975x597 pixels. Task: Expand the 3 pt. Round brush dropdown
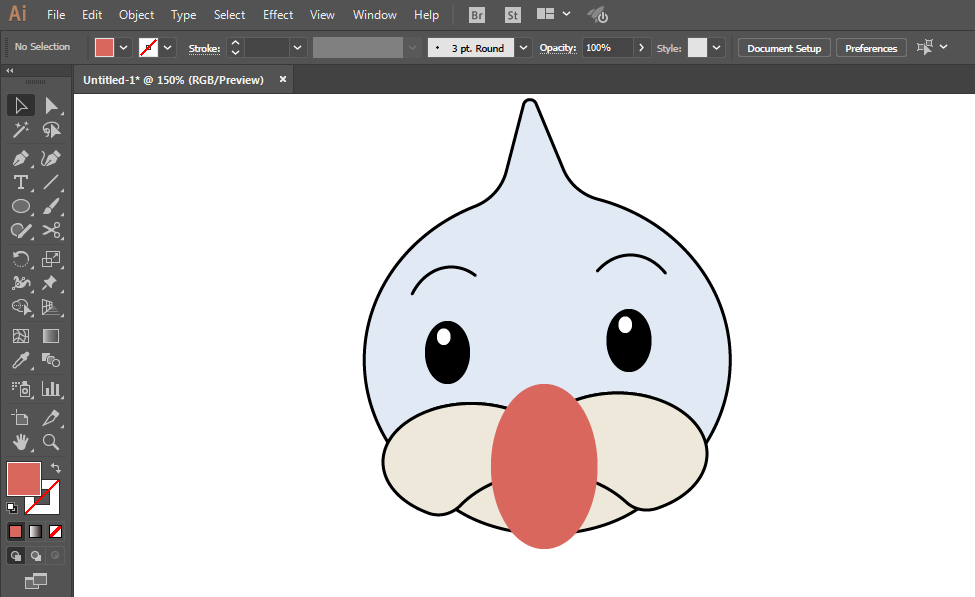(524, 47)
